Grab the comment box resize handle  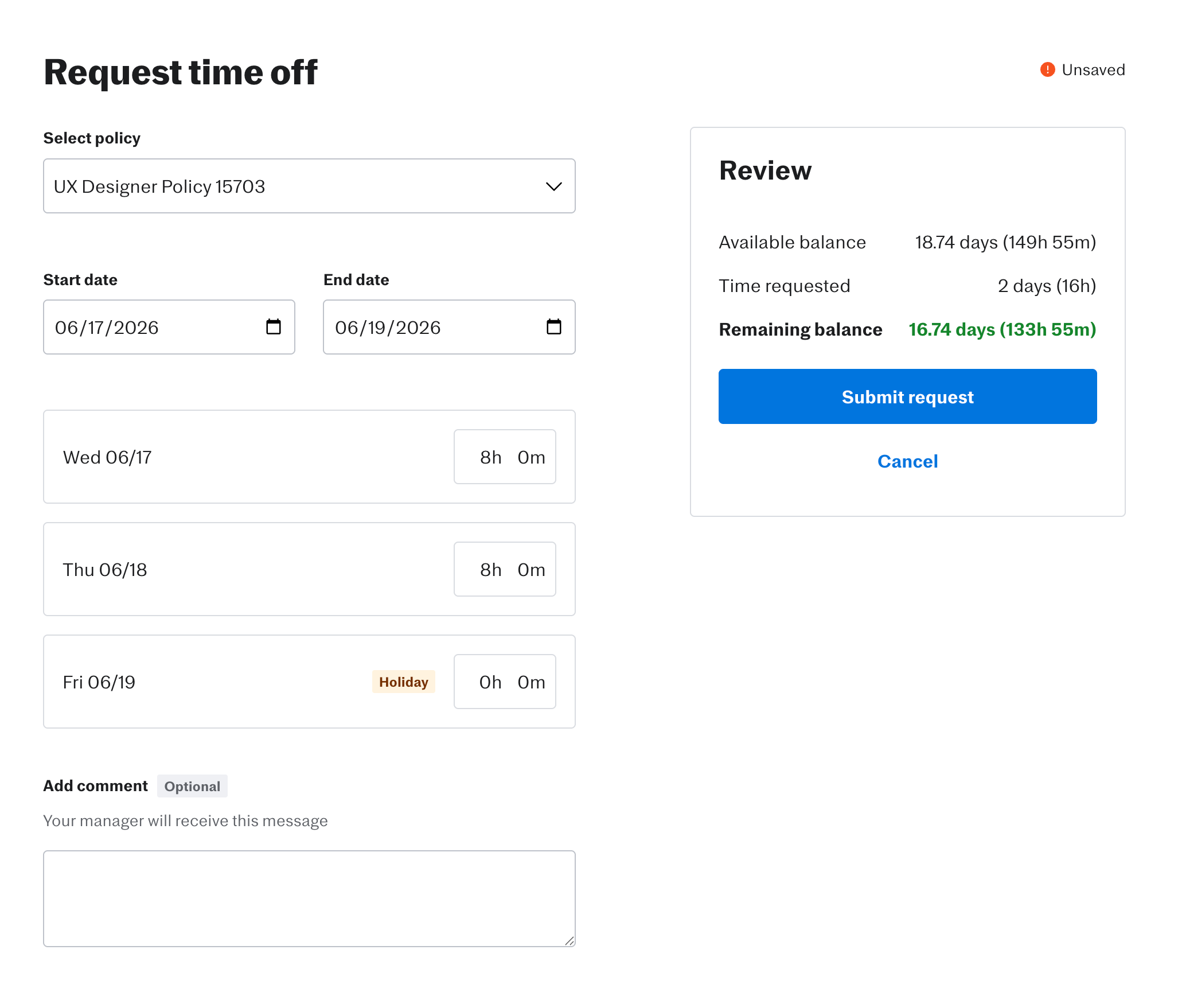pyautogui.click(x=569, y=941)
